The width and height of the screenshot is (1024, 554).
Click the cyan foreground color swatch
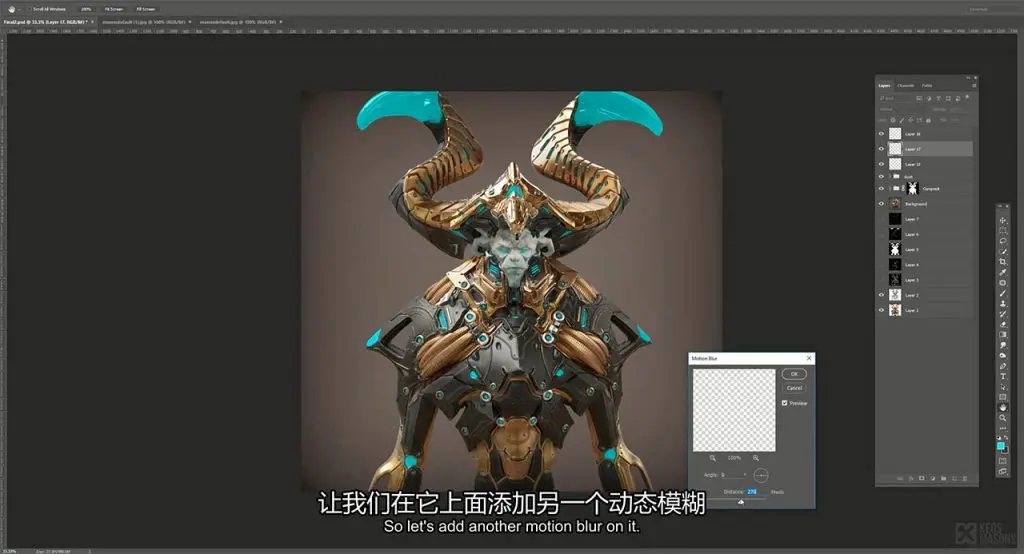coord(1000,446)
